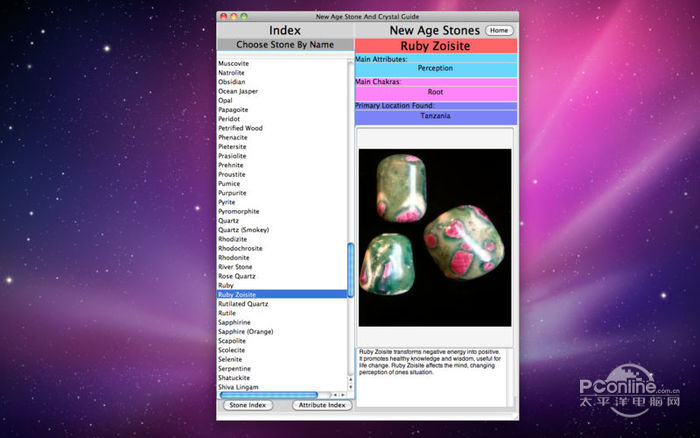The height and width of the screenshot is (438, 700).
Task: Click the horizontal scrollbar thumb under list
Action: (x=269, y=395)
